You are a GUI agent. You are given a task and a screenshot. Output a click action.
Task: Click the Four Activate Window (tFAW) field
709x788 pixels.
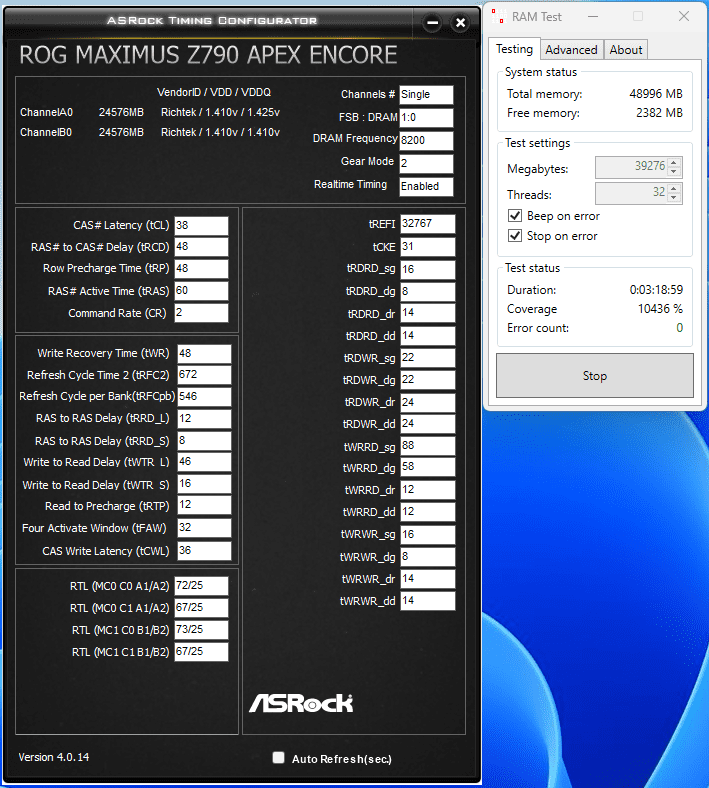click(x=205, y=528)
